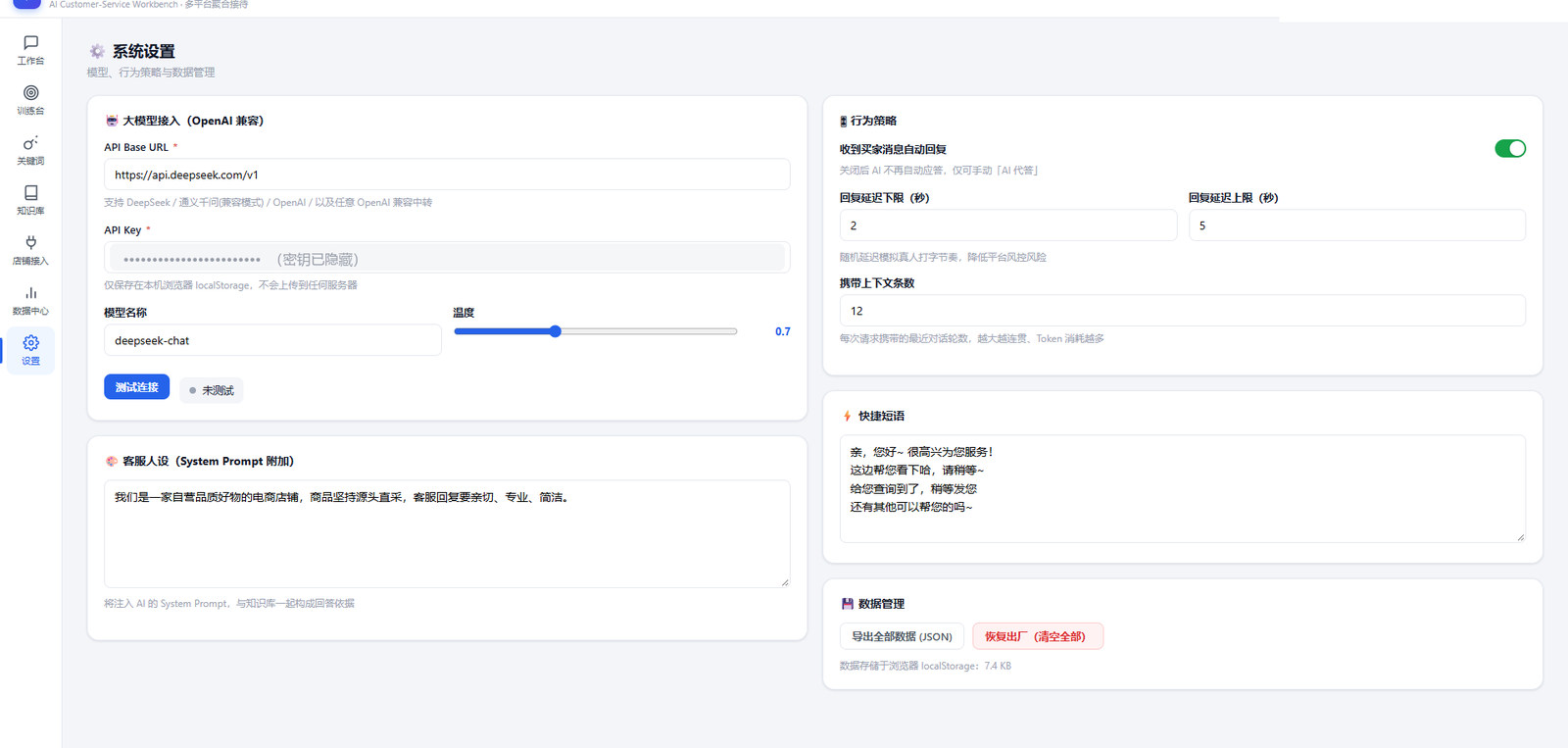
Task: Click the 快捷短语 quick phrases textarea
Action: pyautogui.click(x=1183, y=489)
